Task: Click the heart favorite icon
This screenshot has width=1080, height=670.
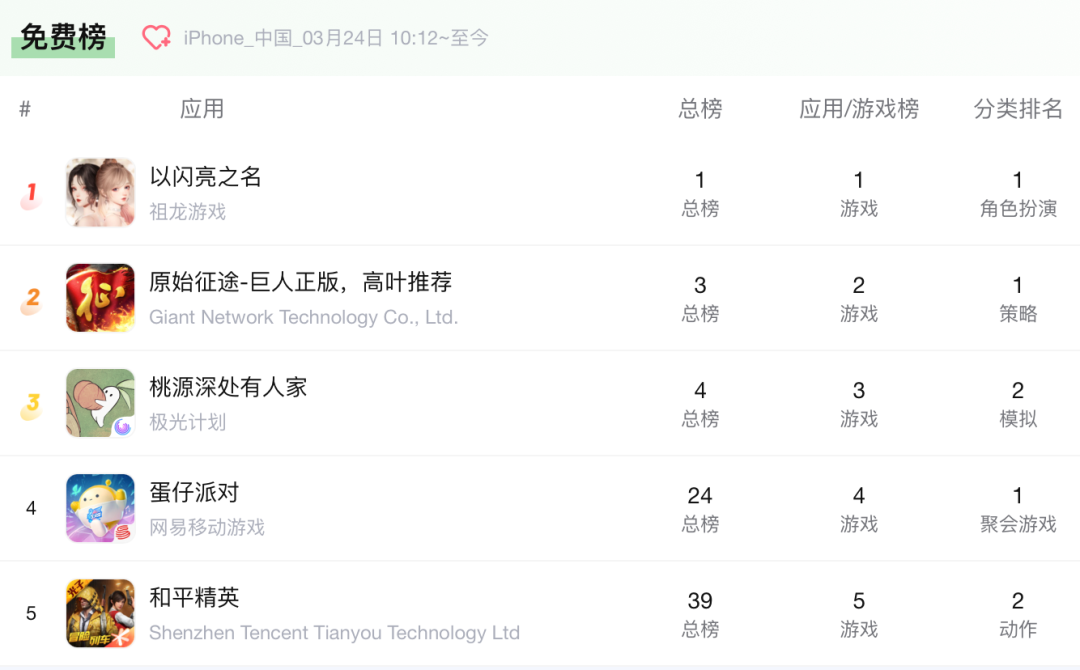Action: click(x=156, y=37)
